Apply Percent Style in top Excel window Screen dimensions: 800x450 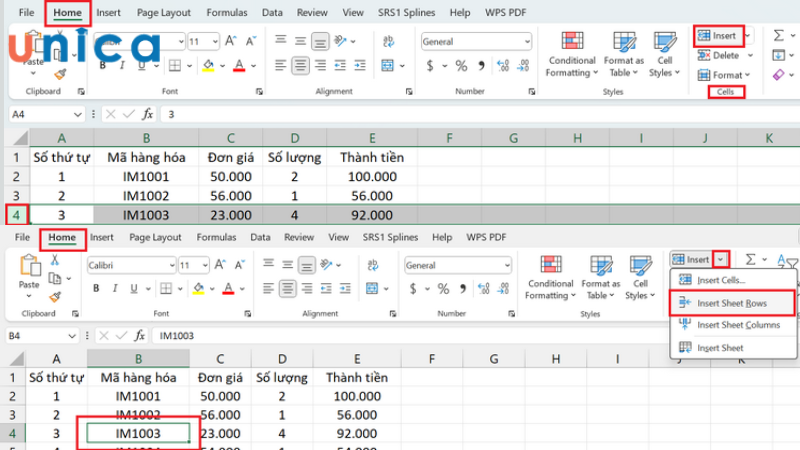coord(461,65)
